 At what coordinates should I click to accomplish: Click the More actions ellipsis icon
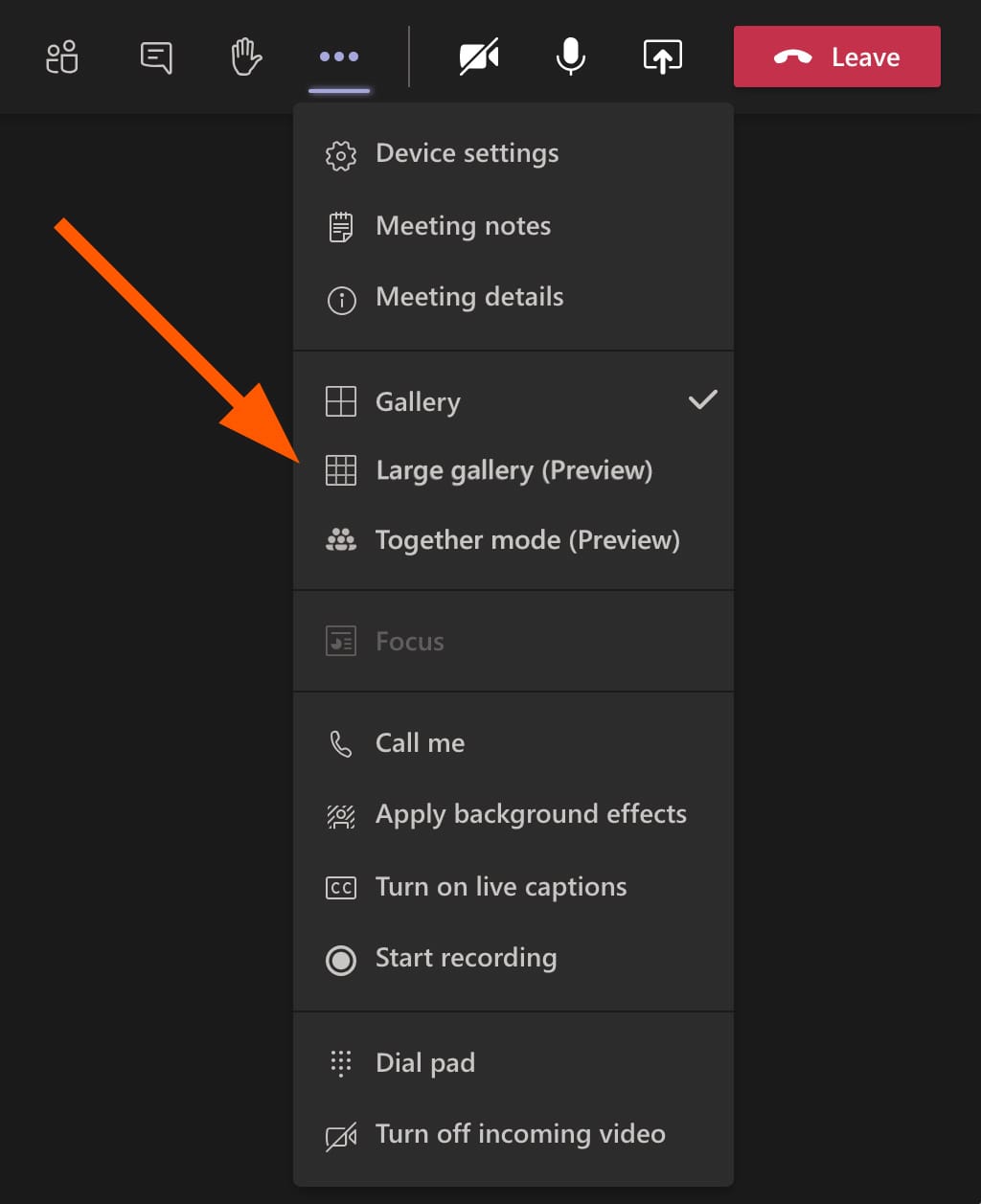(338, 57)
